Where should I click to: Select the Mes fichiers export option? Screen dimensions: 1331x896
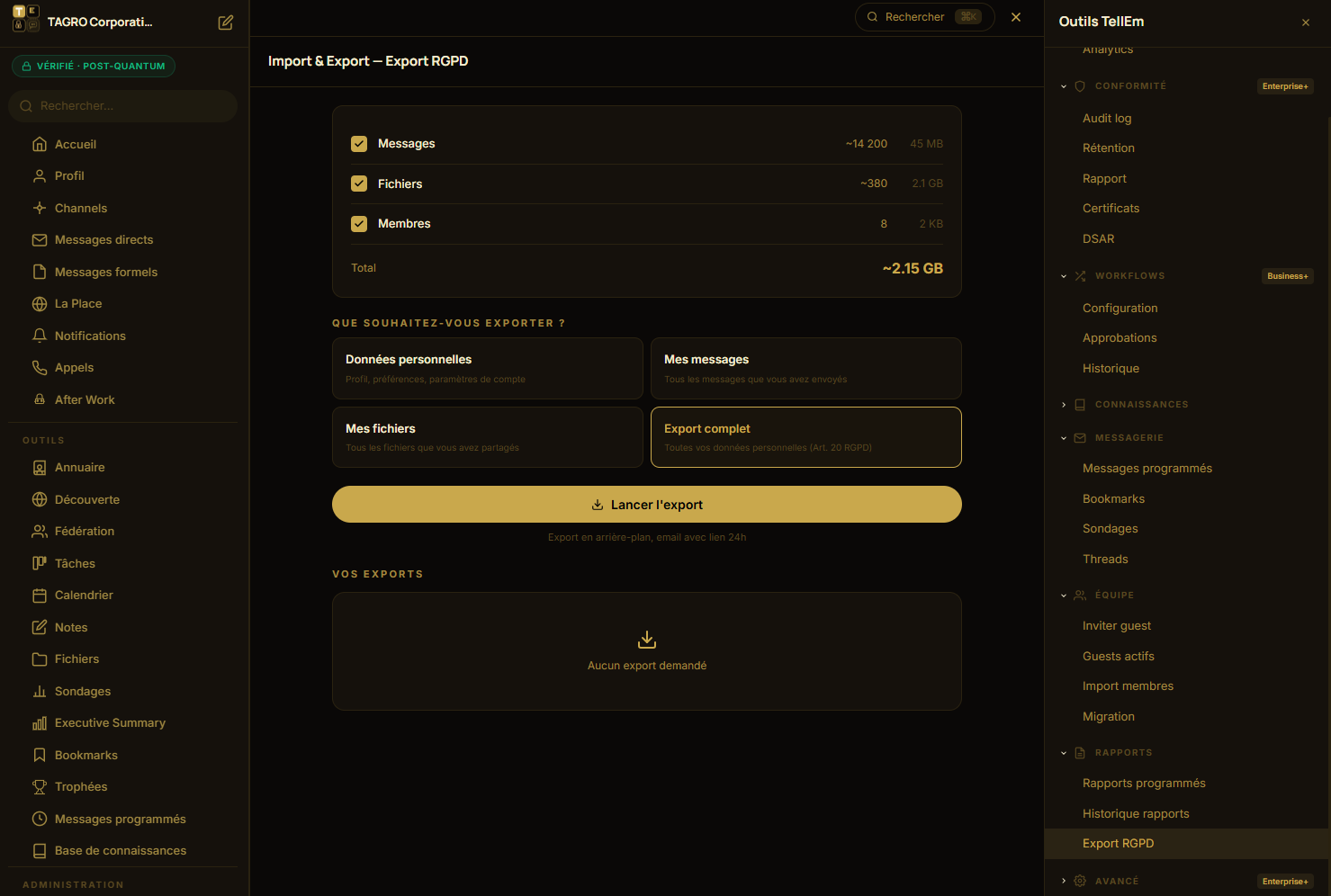pyautogui.click(x=488, y=437)
